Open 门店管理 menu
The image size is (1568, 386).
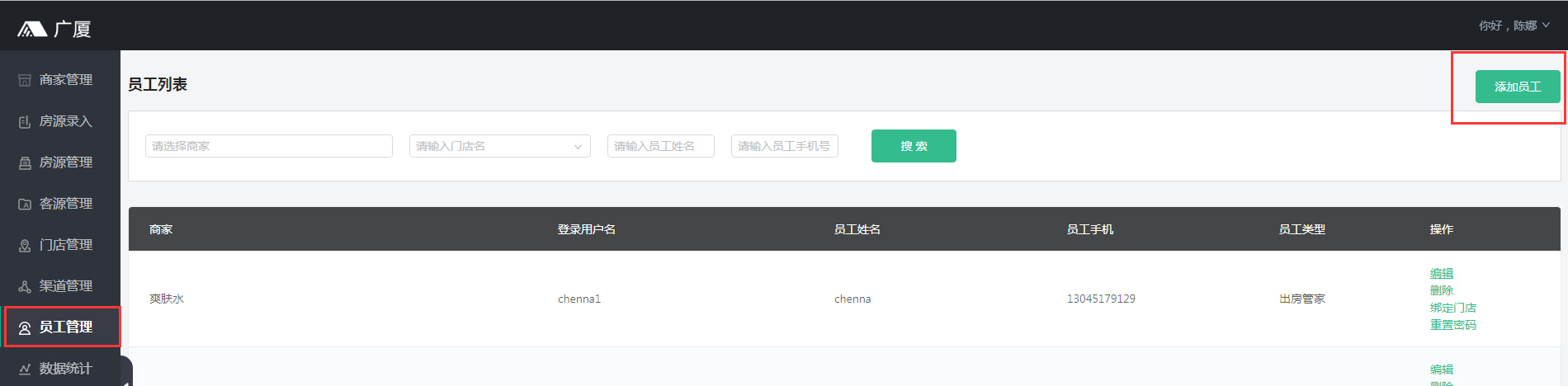coord(60,245)
